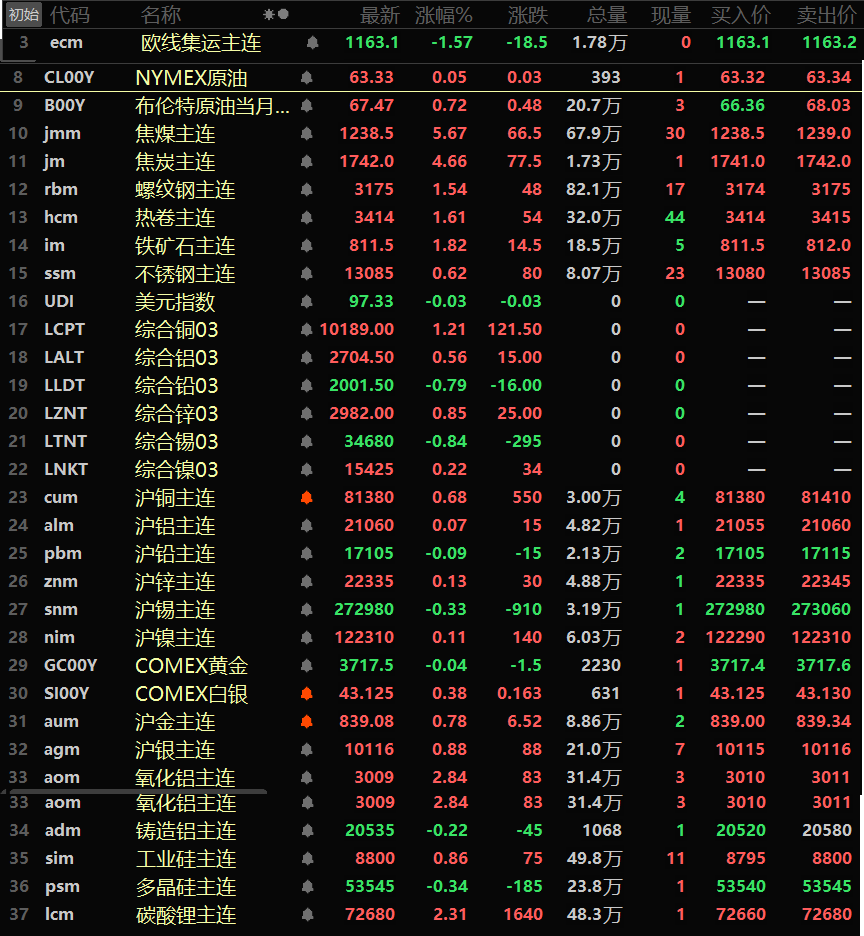
Task: Open the 布伦特原油当月 contract row
Action: (212, 106)
